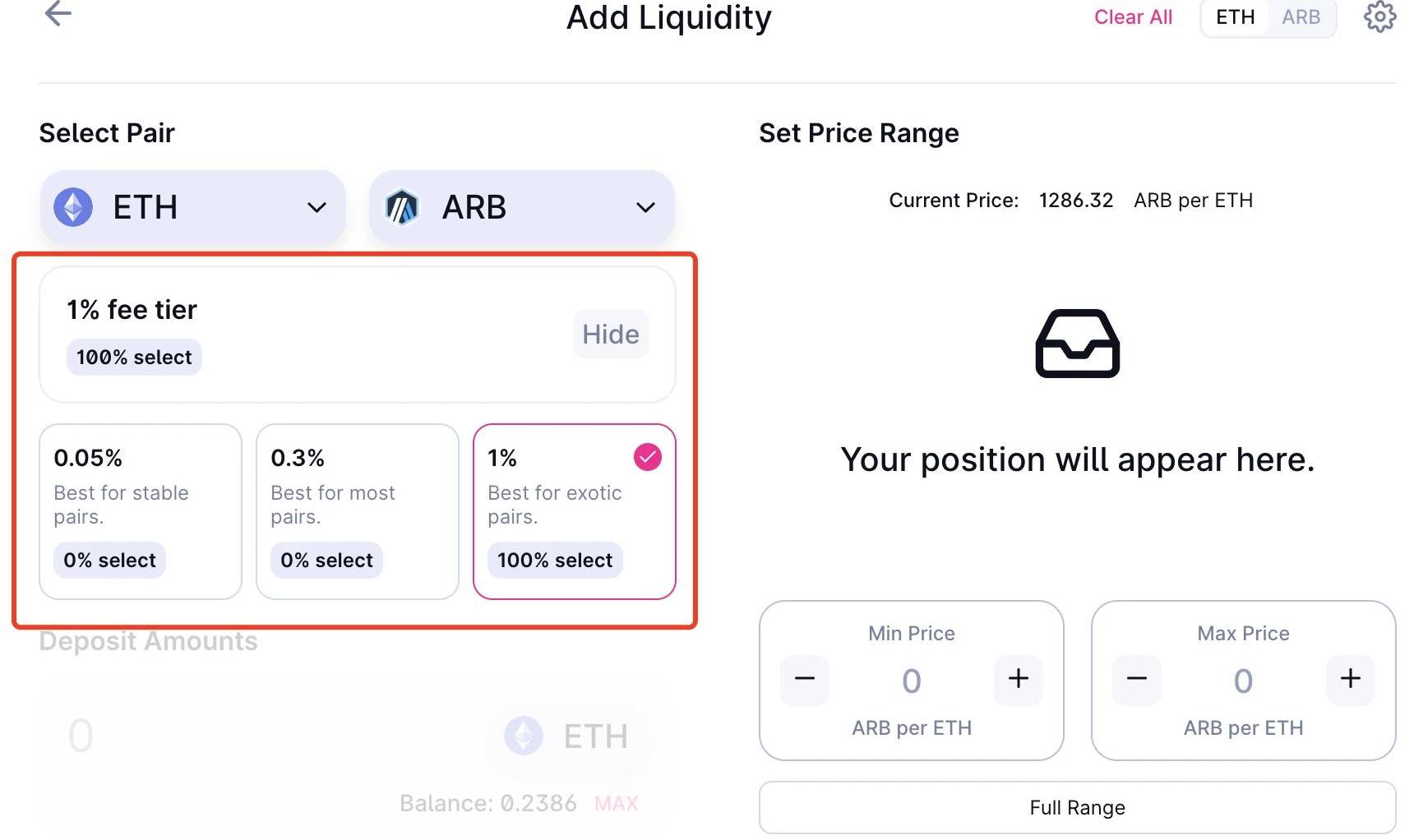This screenshot has height=840, width=1414.
Task: Decrease Max Price with minus button
Action: 1136,679
